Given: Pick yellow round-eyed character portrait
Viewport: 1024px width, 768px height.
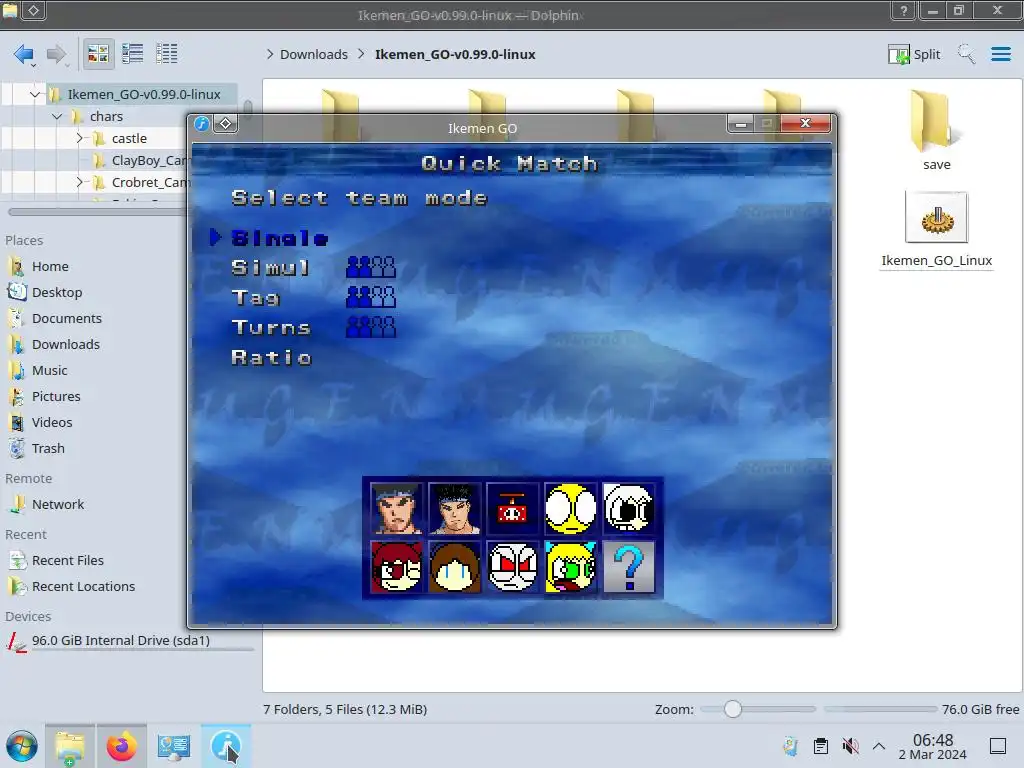Looking at the screenshot, I should (570, 509).
